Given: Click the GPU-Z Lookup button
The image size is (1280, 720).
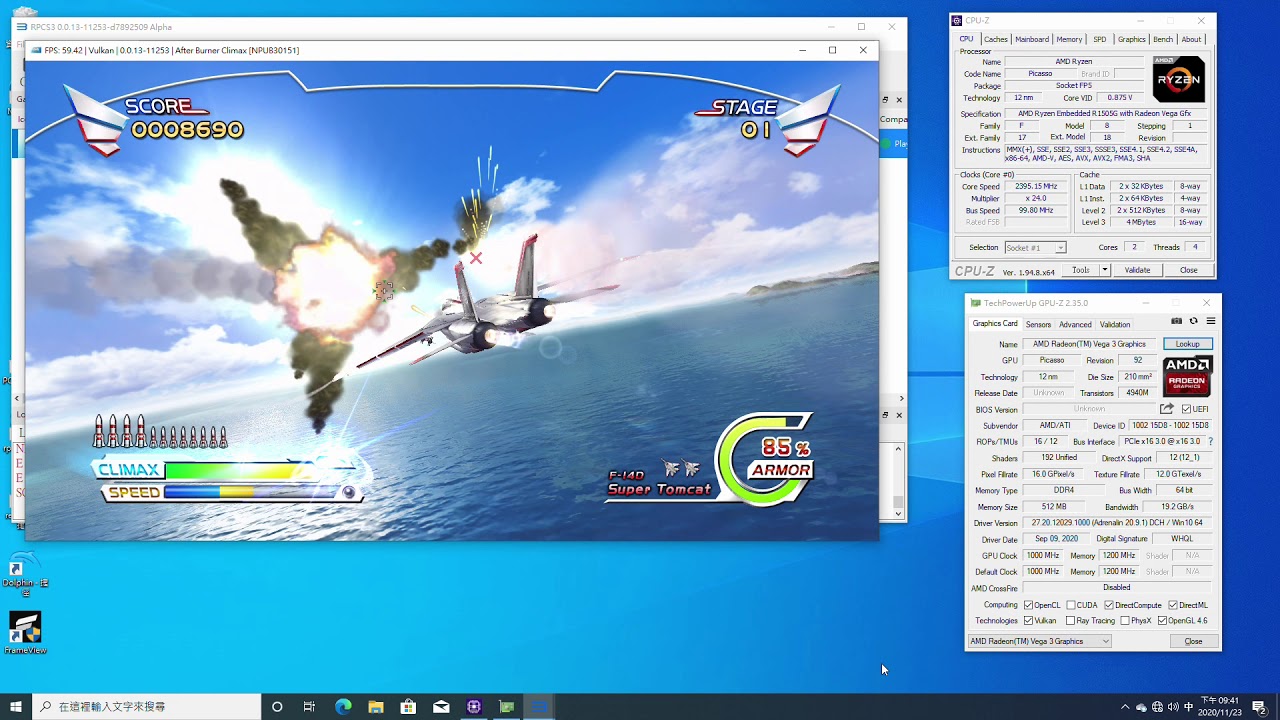Looking at the screenshot, I should (1187, 344).
